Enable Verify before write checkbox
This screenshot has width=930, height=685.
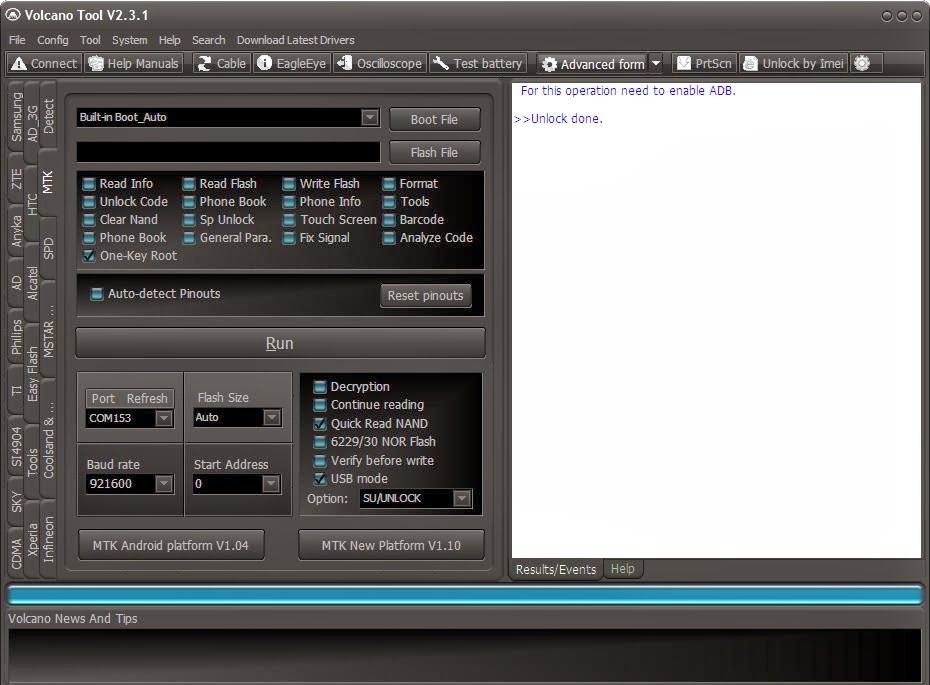tap(320, 461)
